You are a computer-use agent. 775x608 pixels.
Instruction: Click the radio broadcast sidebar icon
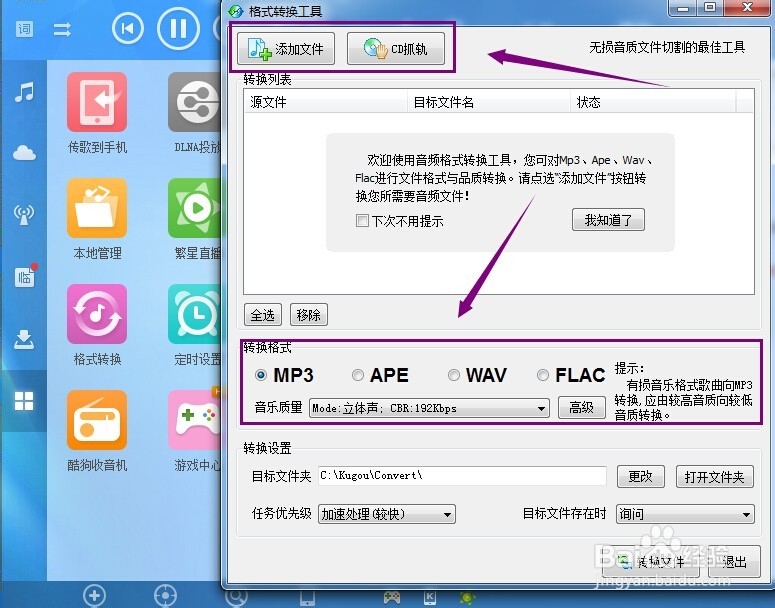click(x=24, y=215)
